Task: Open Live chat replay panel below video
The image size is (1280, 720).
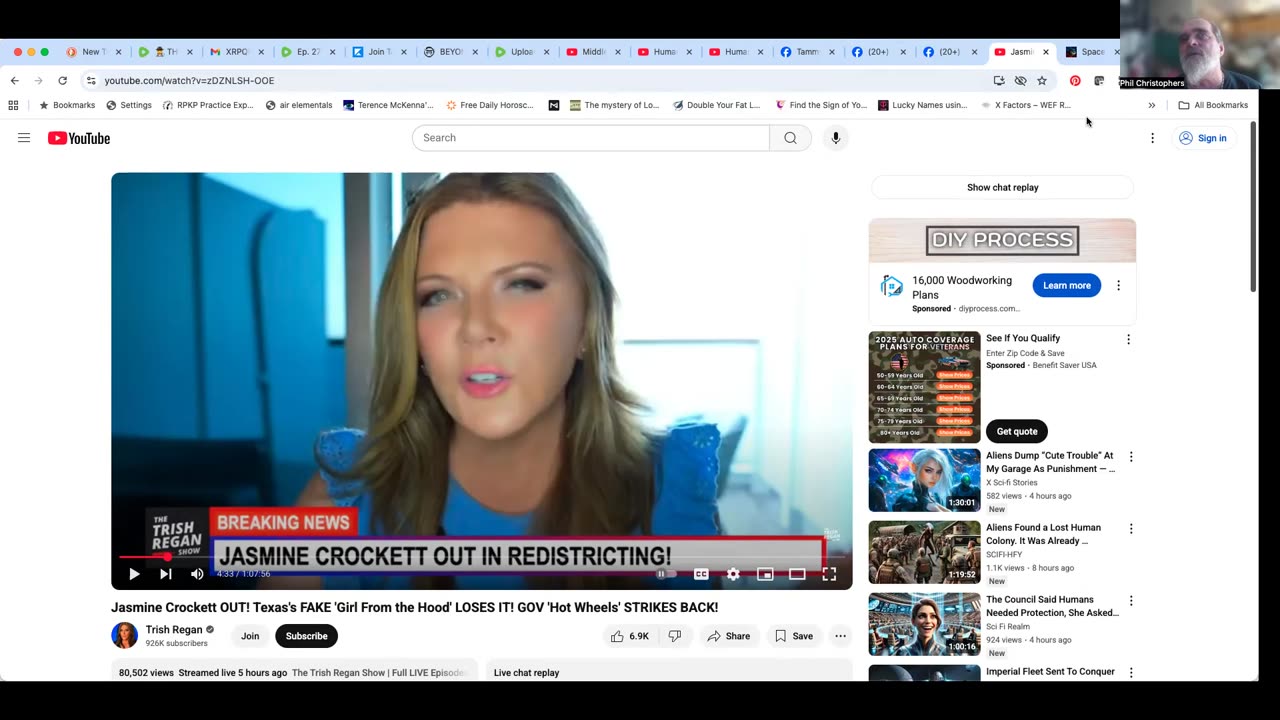Action: tap(669, 673)
